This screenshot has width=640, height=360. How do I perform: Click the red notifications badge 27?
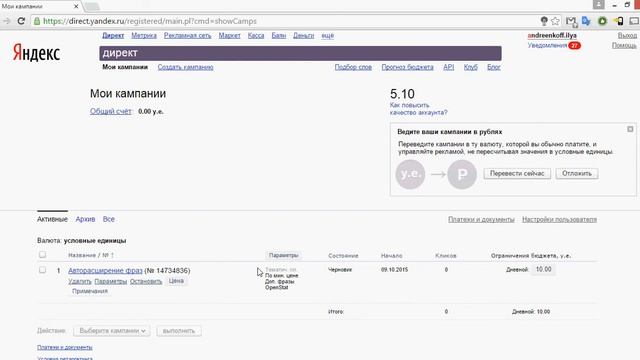click(x=574, y=45)
